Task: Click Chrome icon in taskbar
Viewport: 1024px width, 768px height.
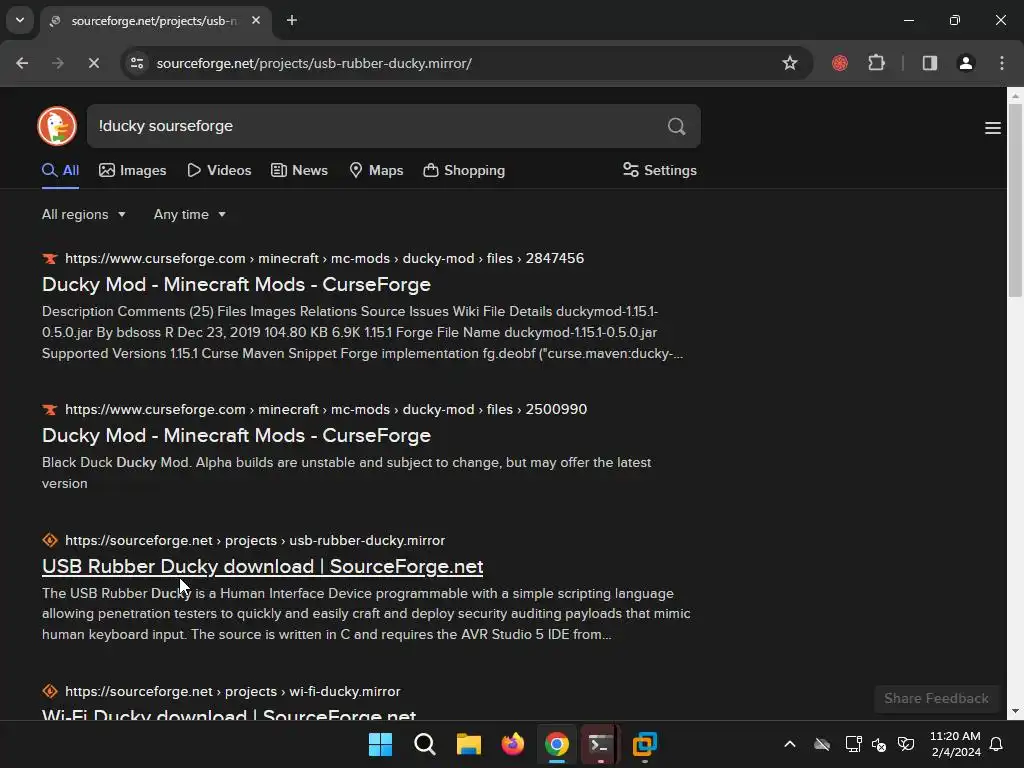Action: 556,744
